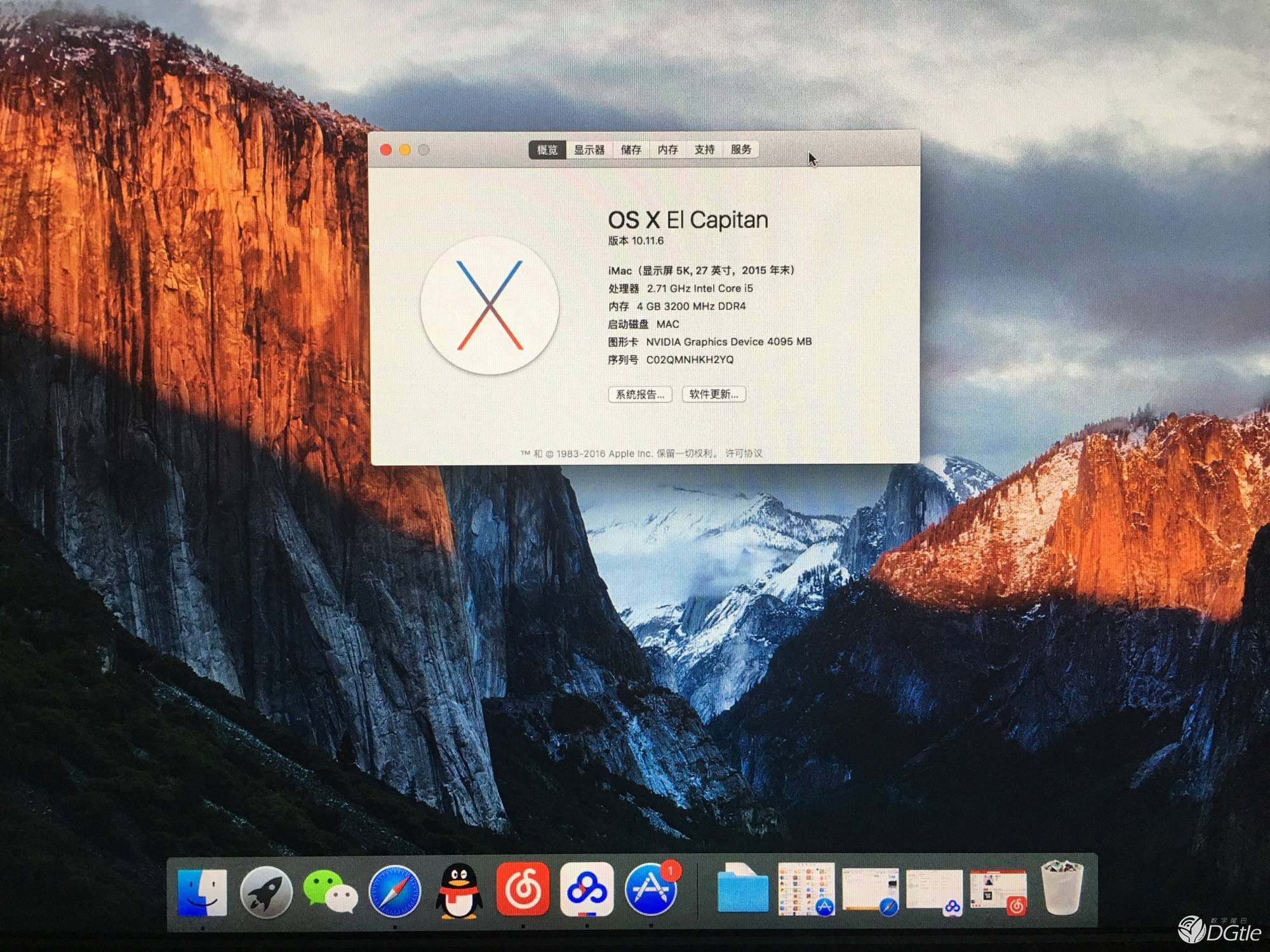Open Baidu Netdisk cloud icon
This screenshot has height=952, width=1270.
[587, 889]
